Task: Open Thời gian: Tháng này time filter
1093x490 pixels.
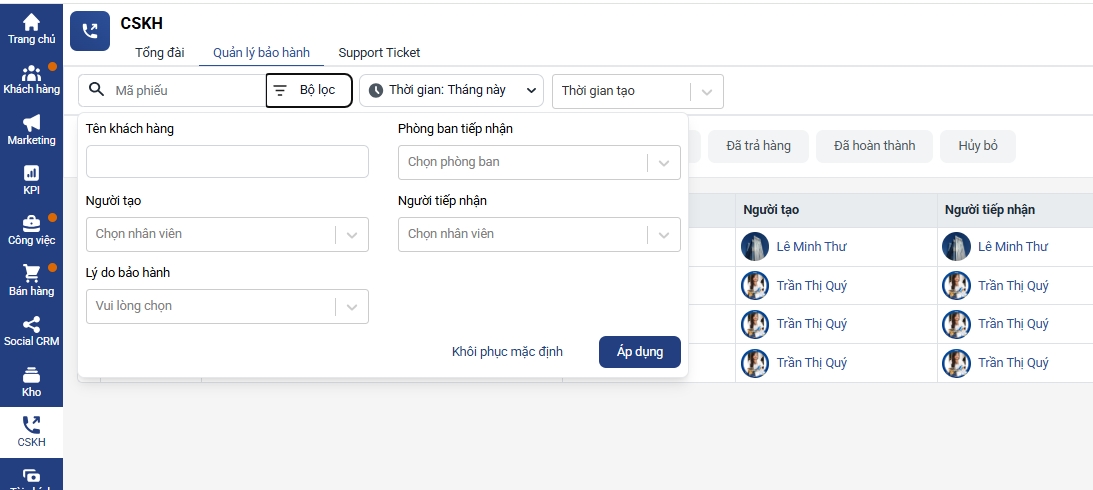Action: [x=451, y=90]
